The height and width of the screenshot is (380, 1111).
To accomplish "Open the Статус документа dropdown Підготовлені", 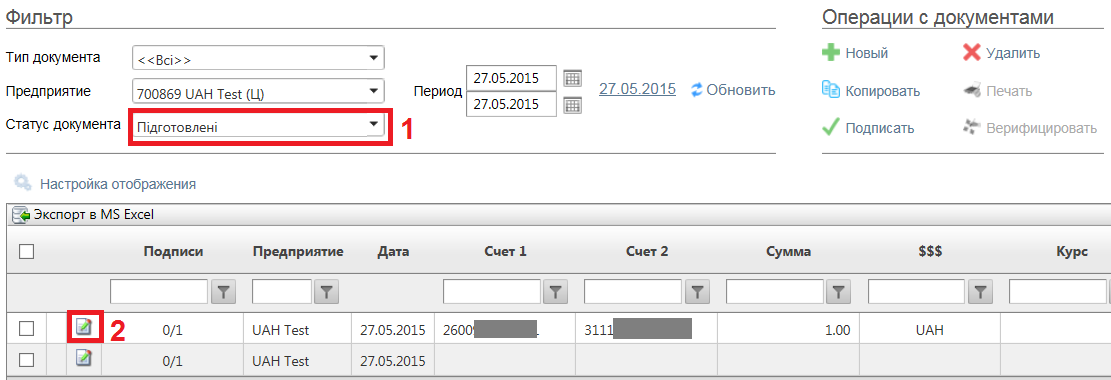I will point(259,126).
